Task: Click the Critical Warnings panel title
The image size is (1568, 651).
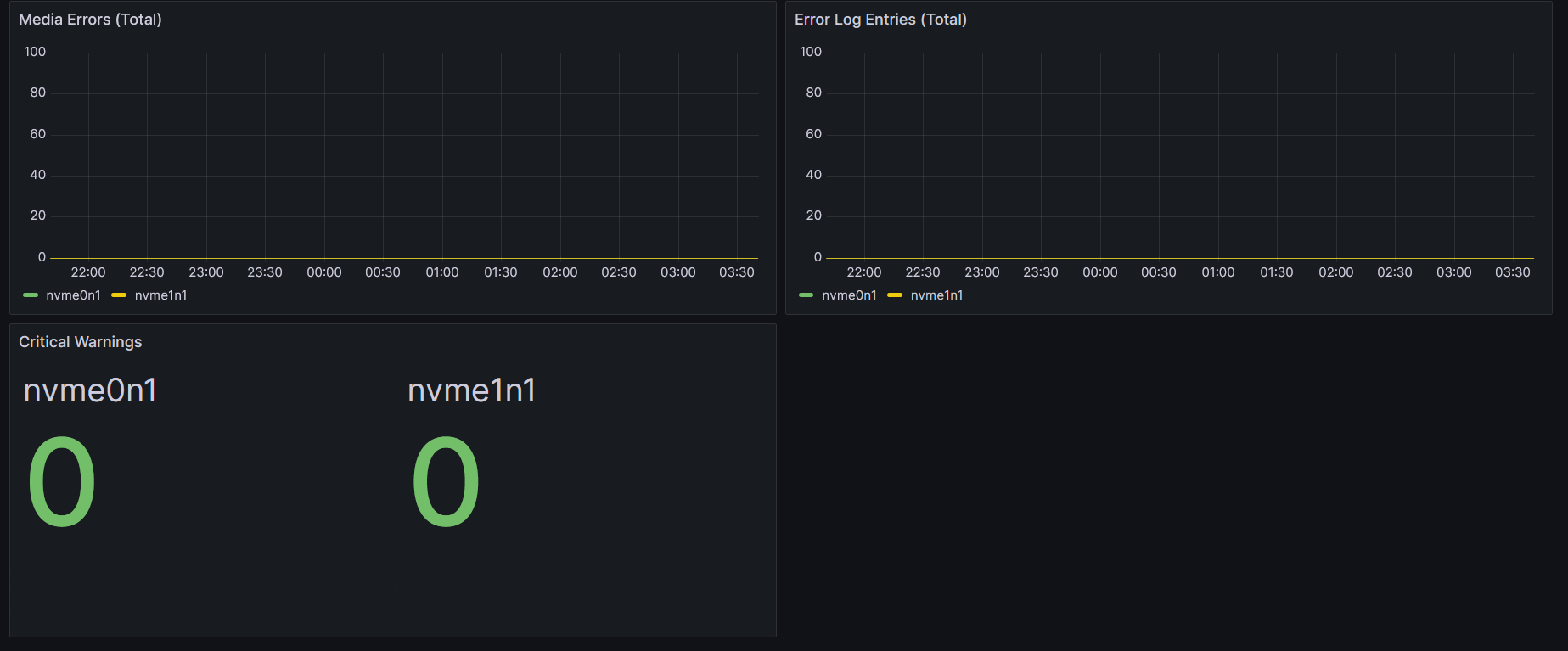Action: [80, 342]
